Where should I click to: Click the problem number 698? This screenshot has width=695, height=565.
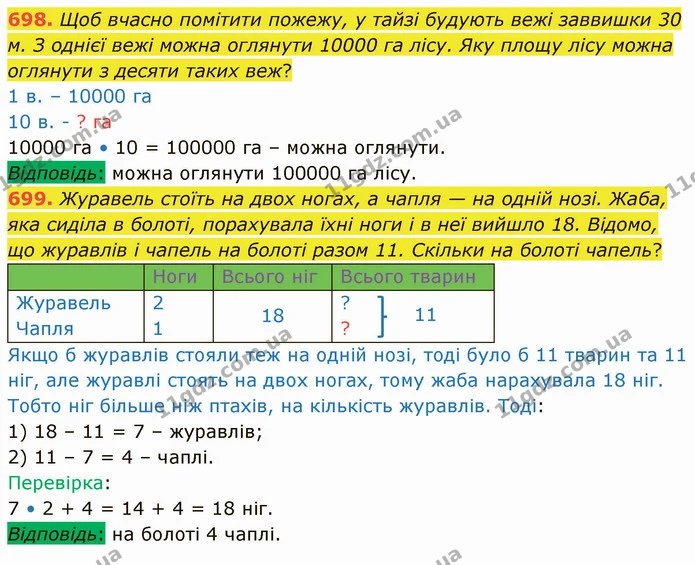30,20
